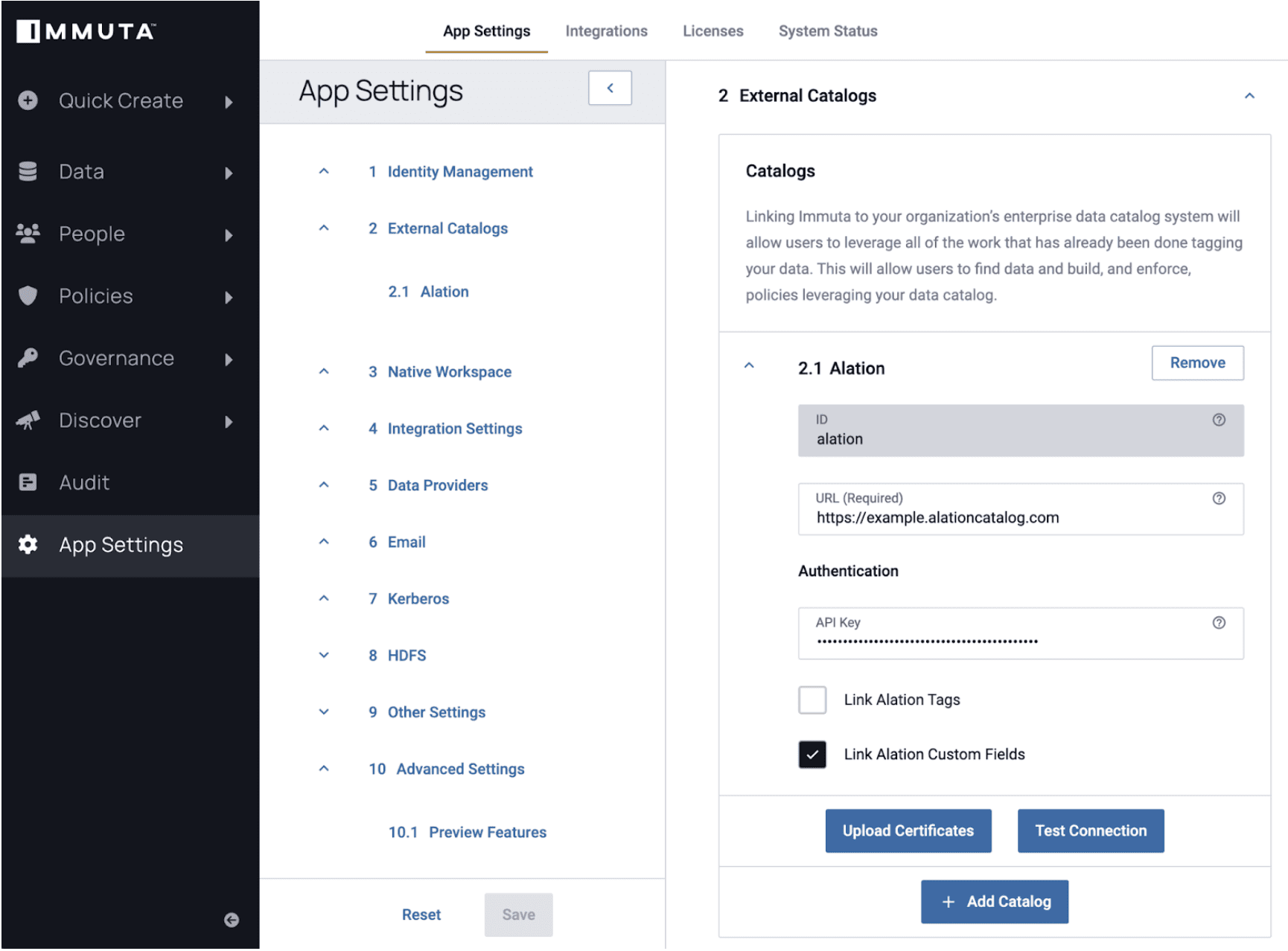Click Upload Certificates button
The height and width of the screenshot is (951, 1288).
click(908, 831)
